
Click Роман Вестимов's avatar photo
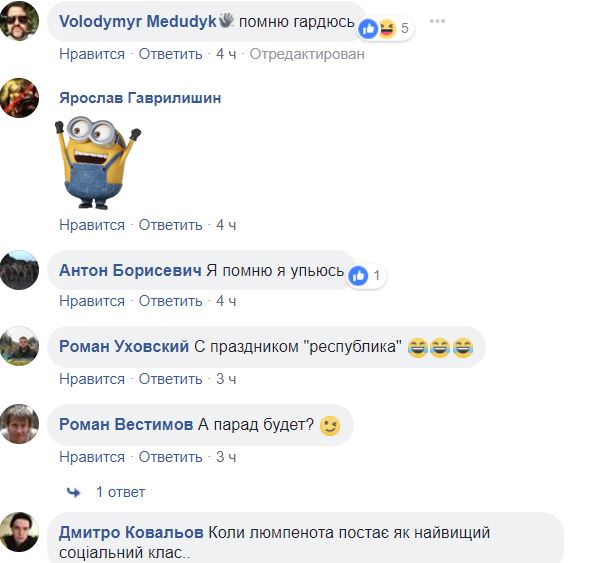[x=19, y=424]
